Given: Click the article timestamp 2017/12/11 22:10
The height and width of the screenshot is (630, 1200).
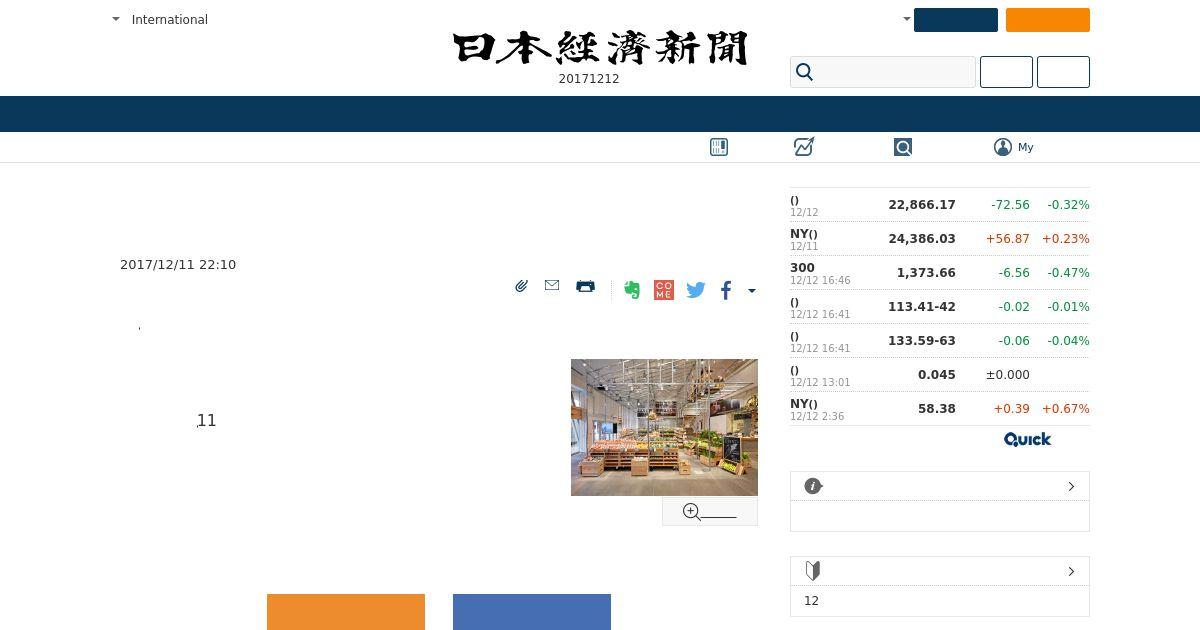Looking at the screenshot, I should tap(178, 265).
